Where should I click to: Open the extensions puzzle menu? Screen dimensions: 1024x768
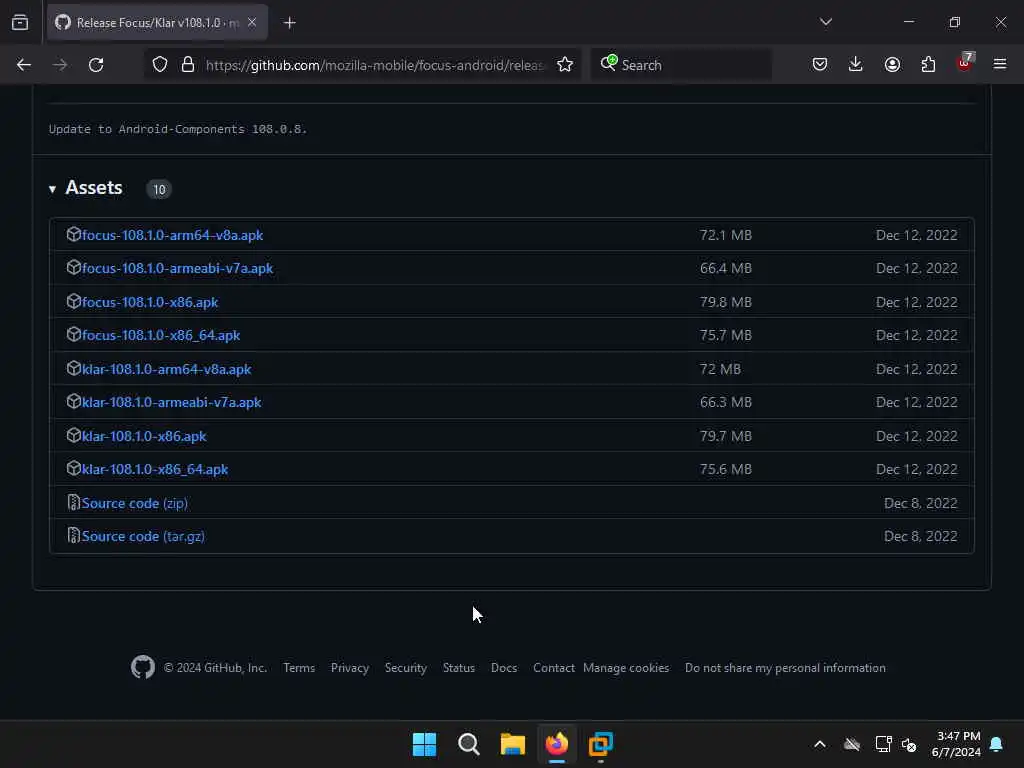[x=928, y=65]
